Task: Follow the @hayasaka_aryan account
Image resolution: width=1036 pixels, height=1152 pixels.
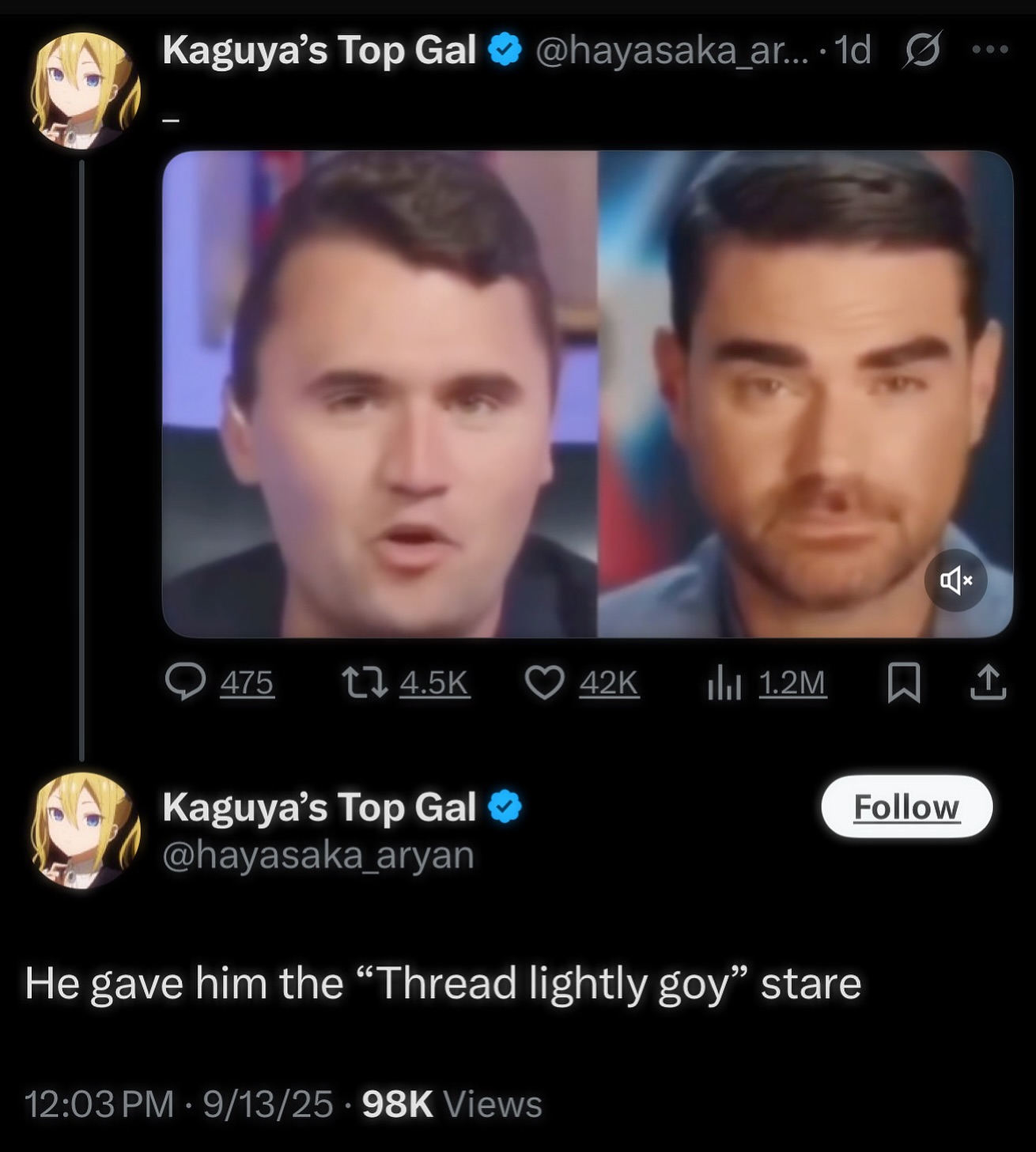Action: point(906,806)
